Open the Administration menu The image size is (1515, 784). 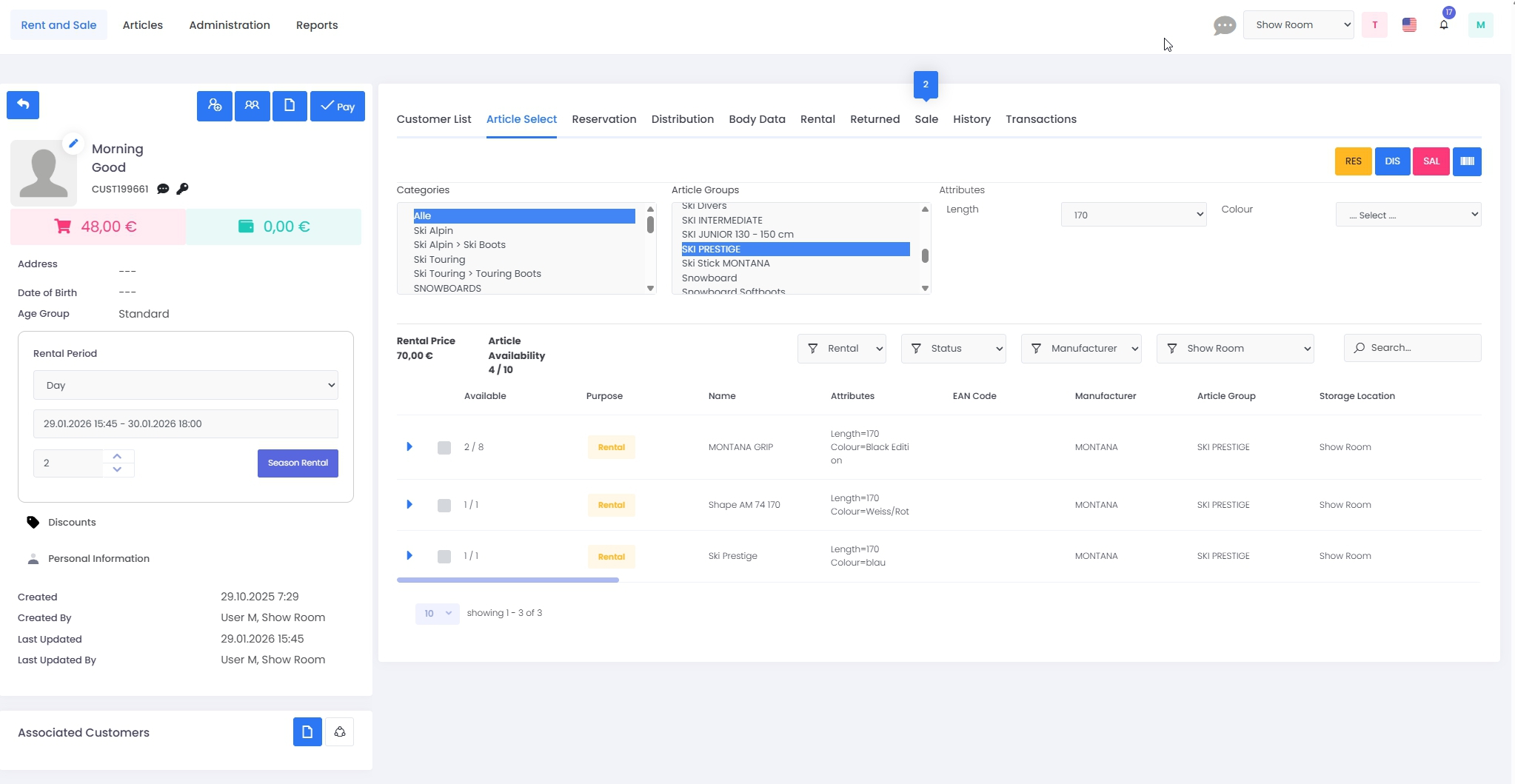(x=230, y=25)
